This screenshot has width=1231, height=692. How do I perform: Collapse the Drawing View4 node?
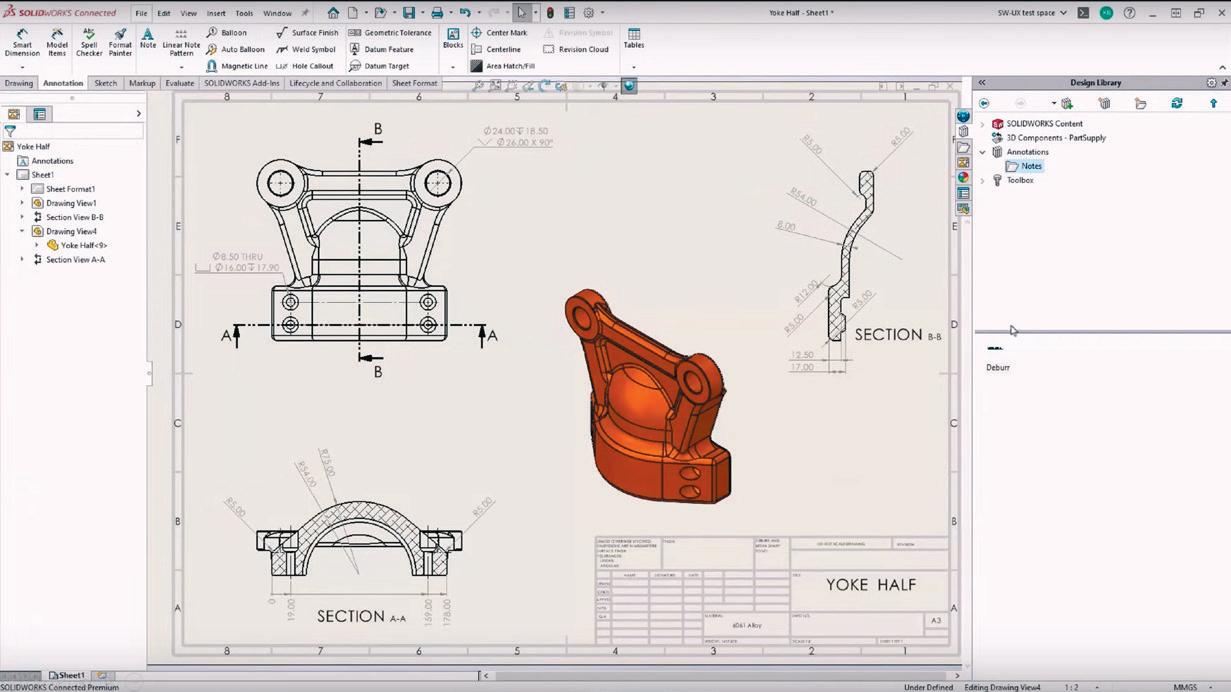click(23, 231)
